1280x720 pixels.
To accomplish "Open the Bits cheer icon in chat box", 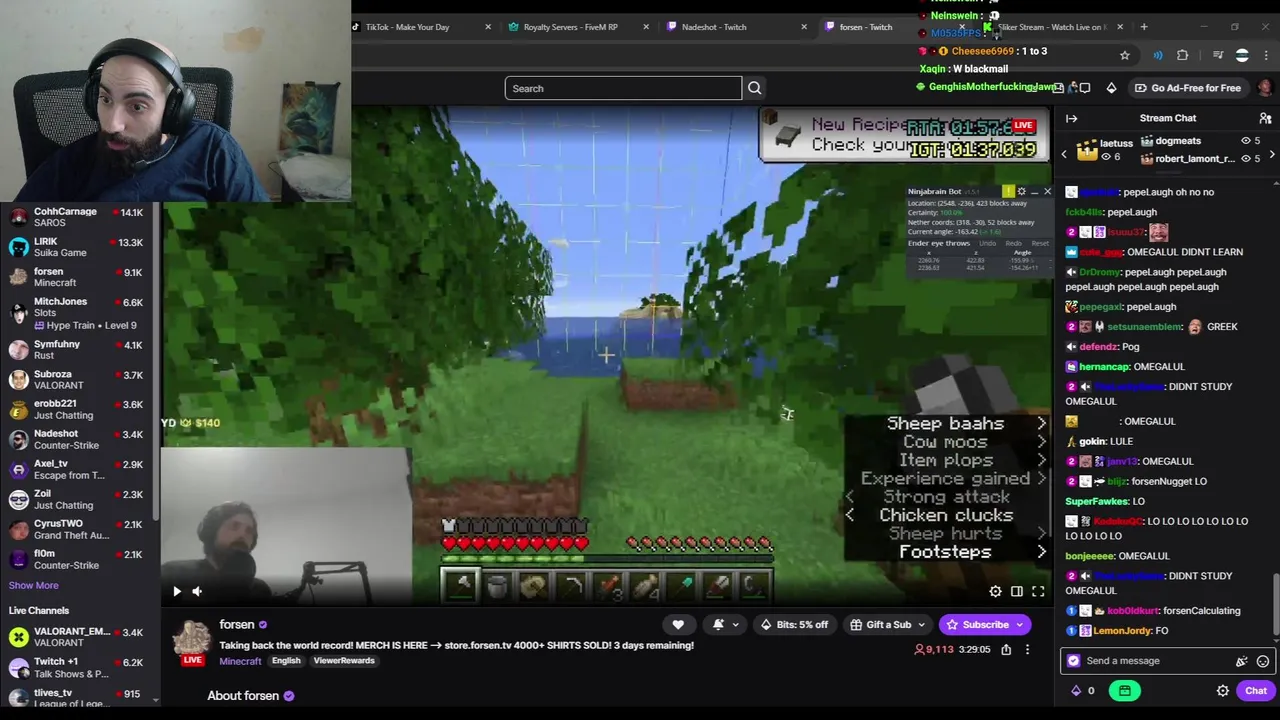I will coord(1242,661).
